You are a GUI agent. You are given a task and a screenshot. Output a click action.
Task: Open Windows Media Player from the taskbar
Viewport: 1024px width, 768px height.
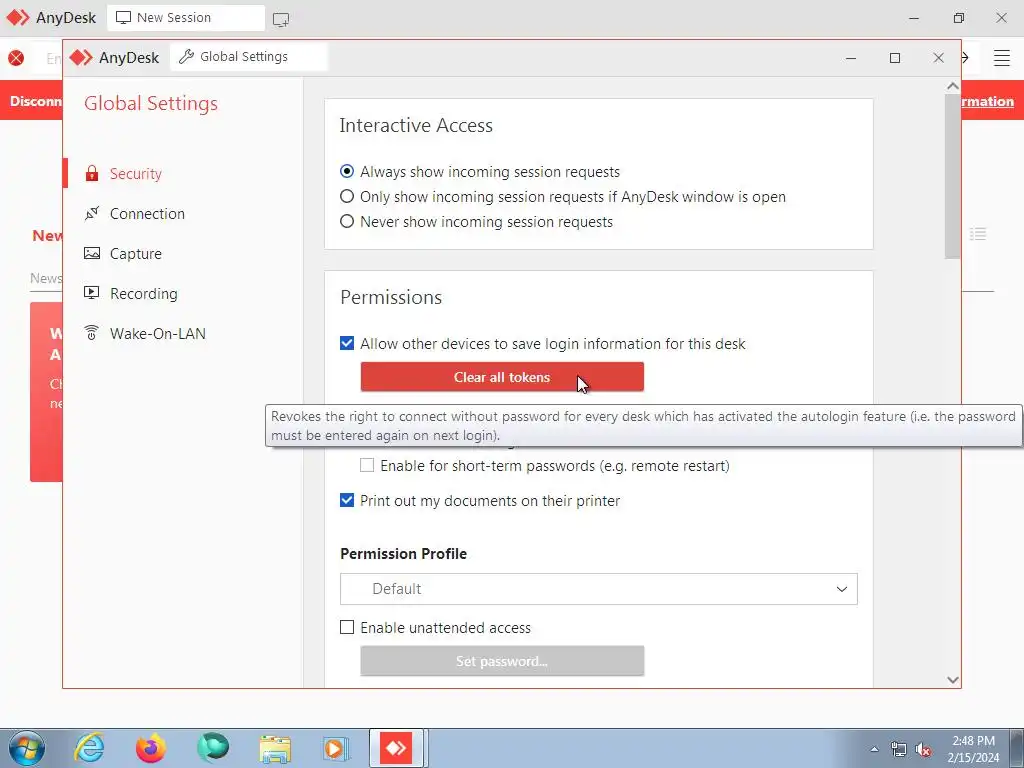(x=336, y=748)
